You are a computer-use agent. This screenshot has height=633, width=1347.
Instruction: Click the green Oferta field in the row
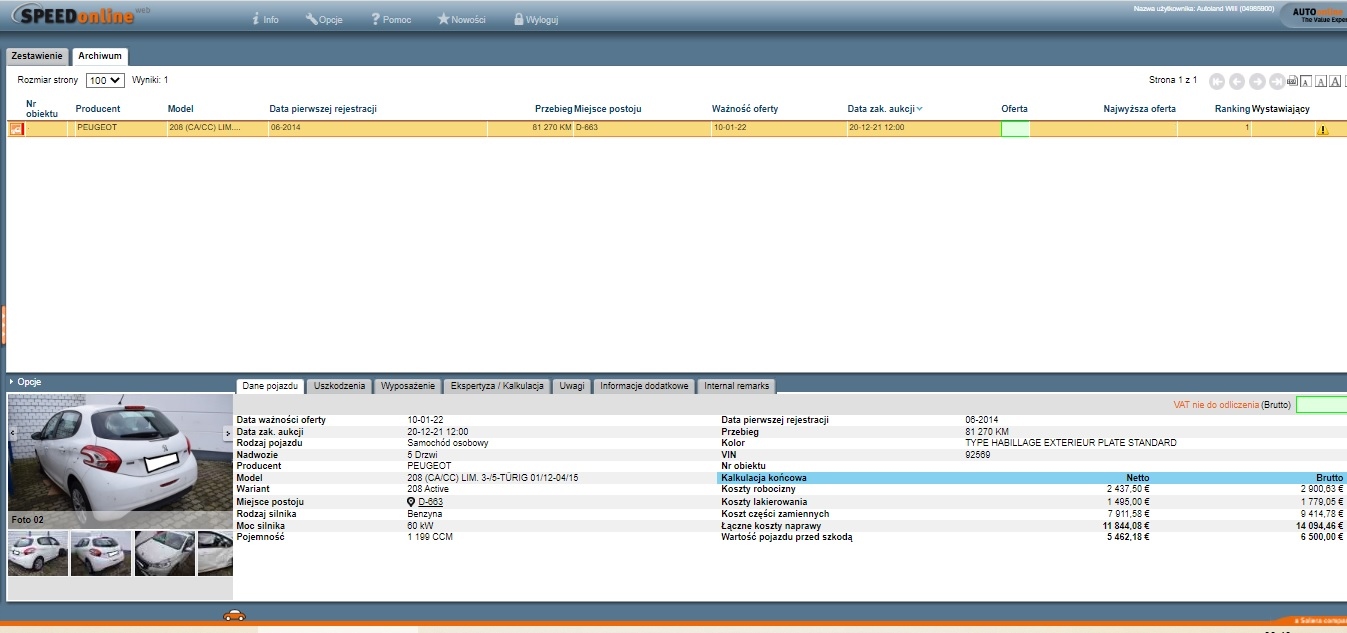(1015, 129)
